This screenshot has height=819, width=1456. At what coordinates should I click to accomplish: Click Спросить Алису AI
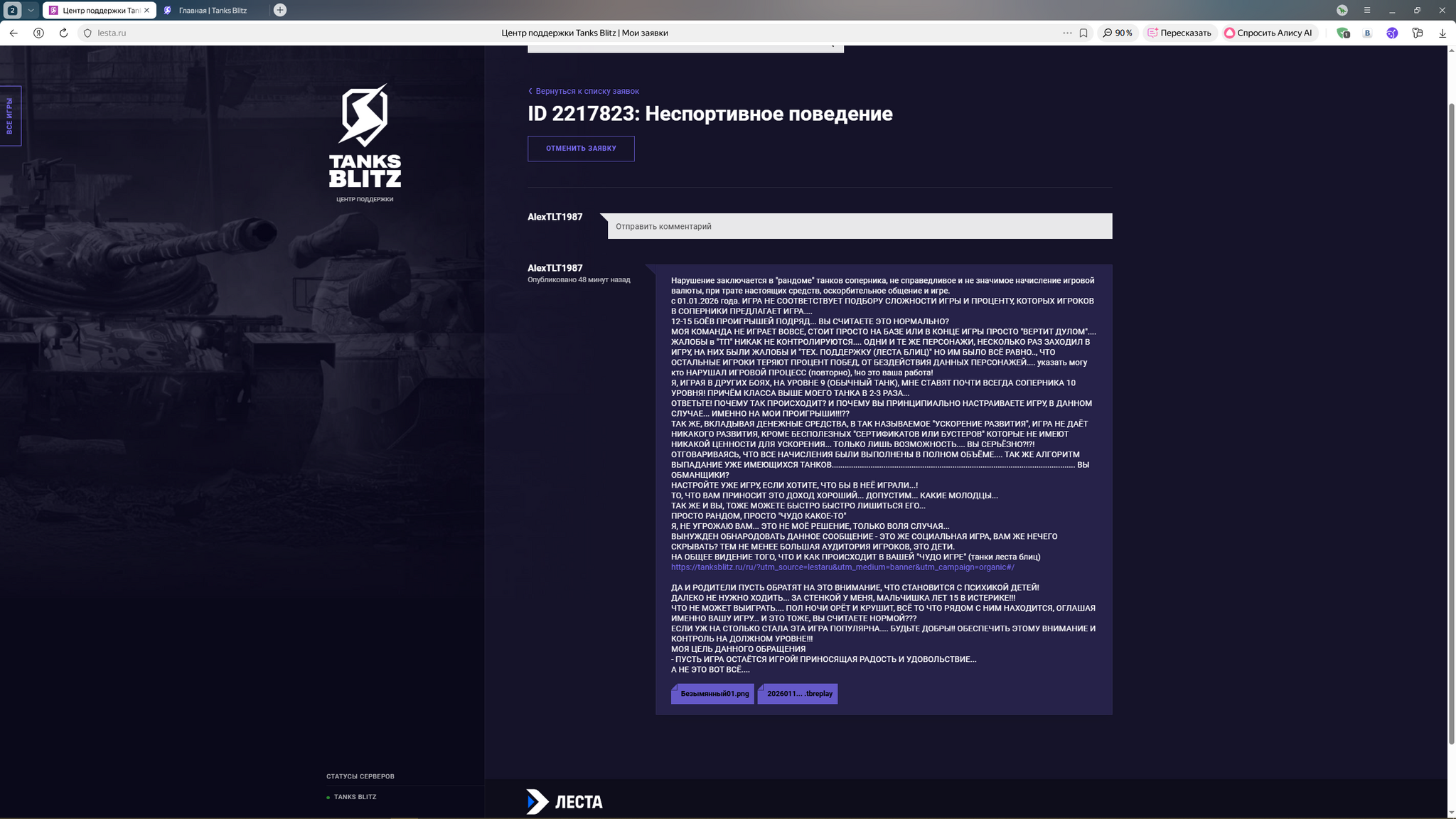[1268, 33]
